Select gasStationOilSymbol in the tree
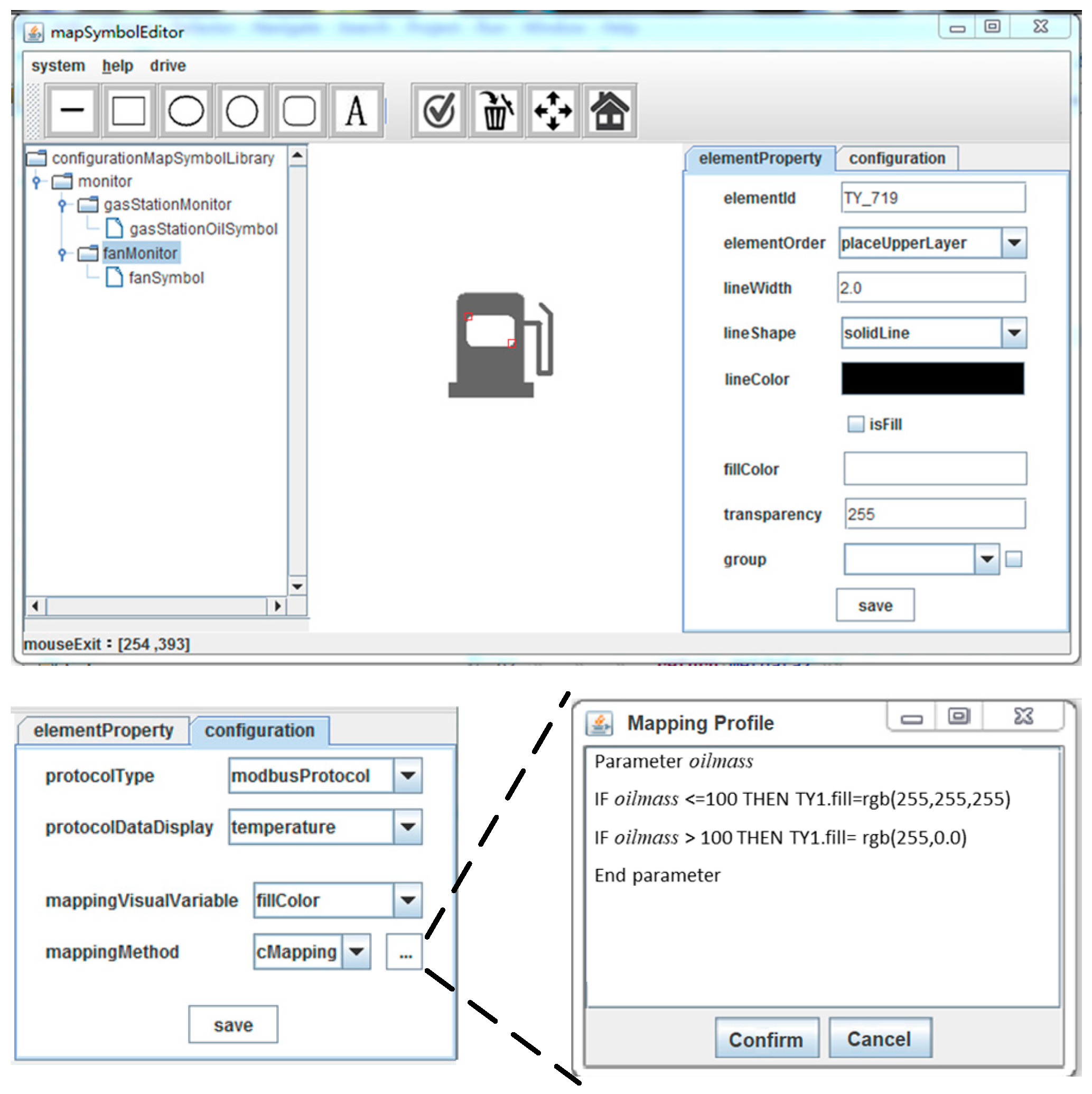1092x1094 pixels. pyautogui.click(x=203, y=229)
